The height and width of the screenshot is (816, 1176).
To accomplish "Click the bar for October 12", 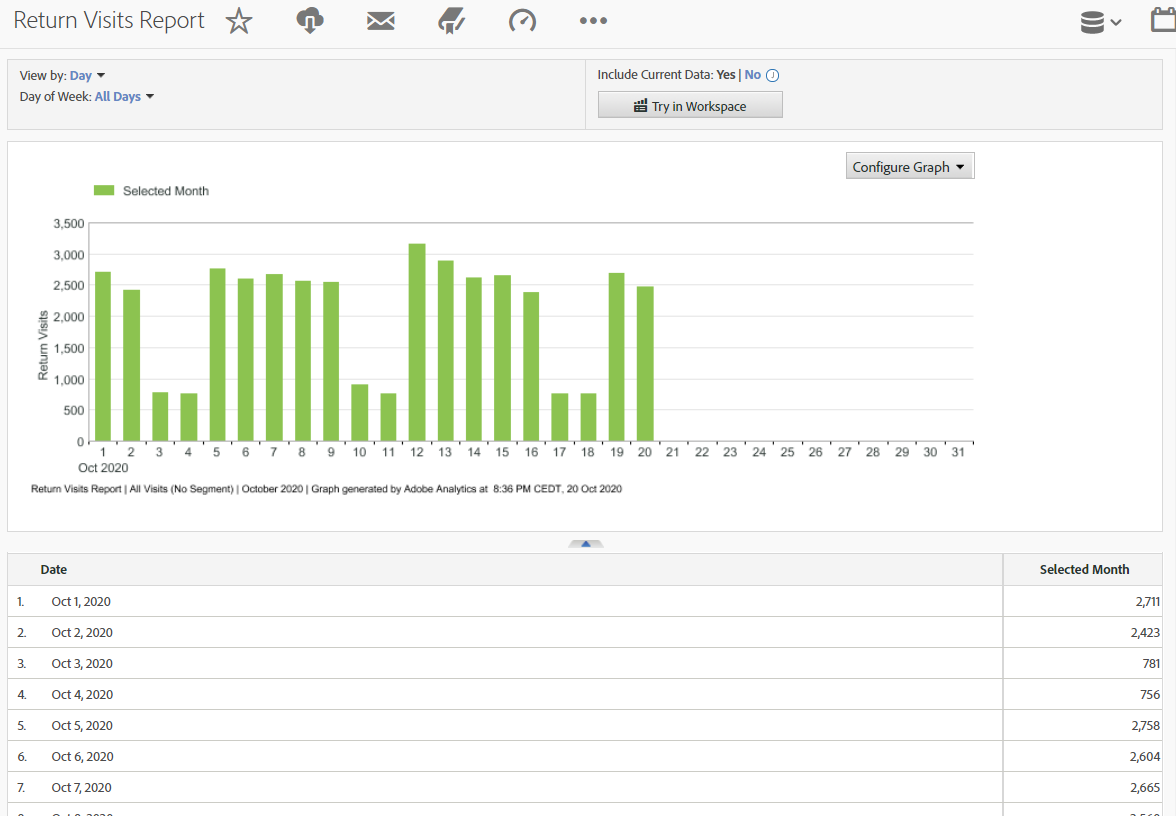I will (417, 342).
